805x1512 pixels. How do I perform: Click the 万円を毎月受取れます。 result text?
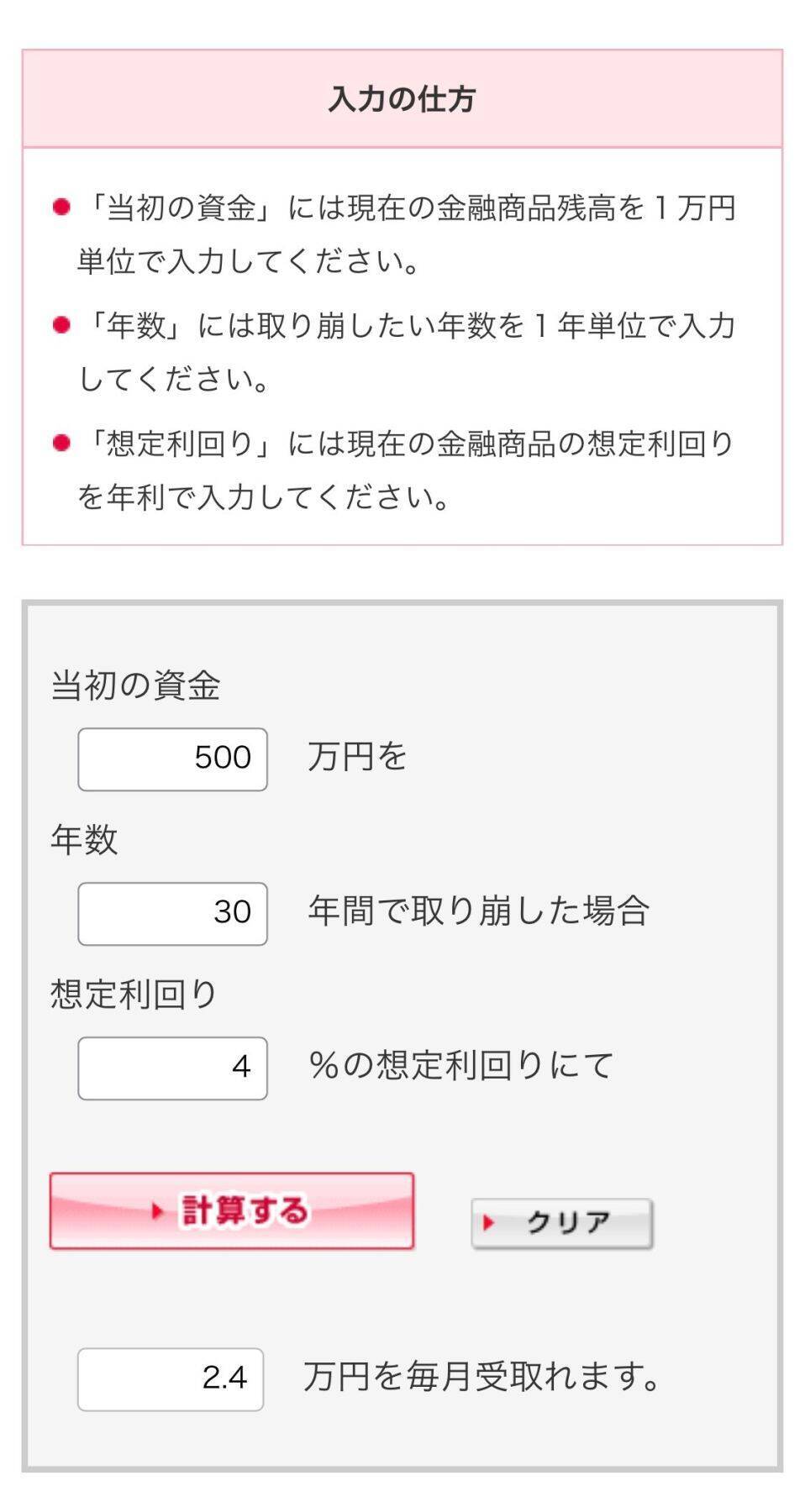pyautogui.click(x=482, y=1377)
